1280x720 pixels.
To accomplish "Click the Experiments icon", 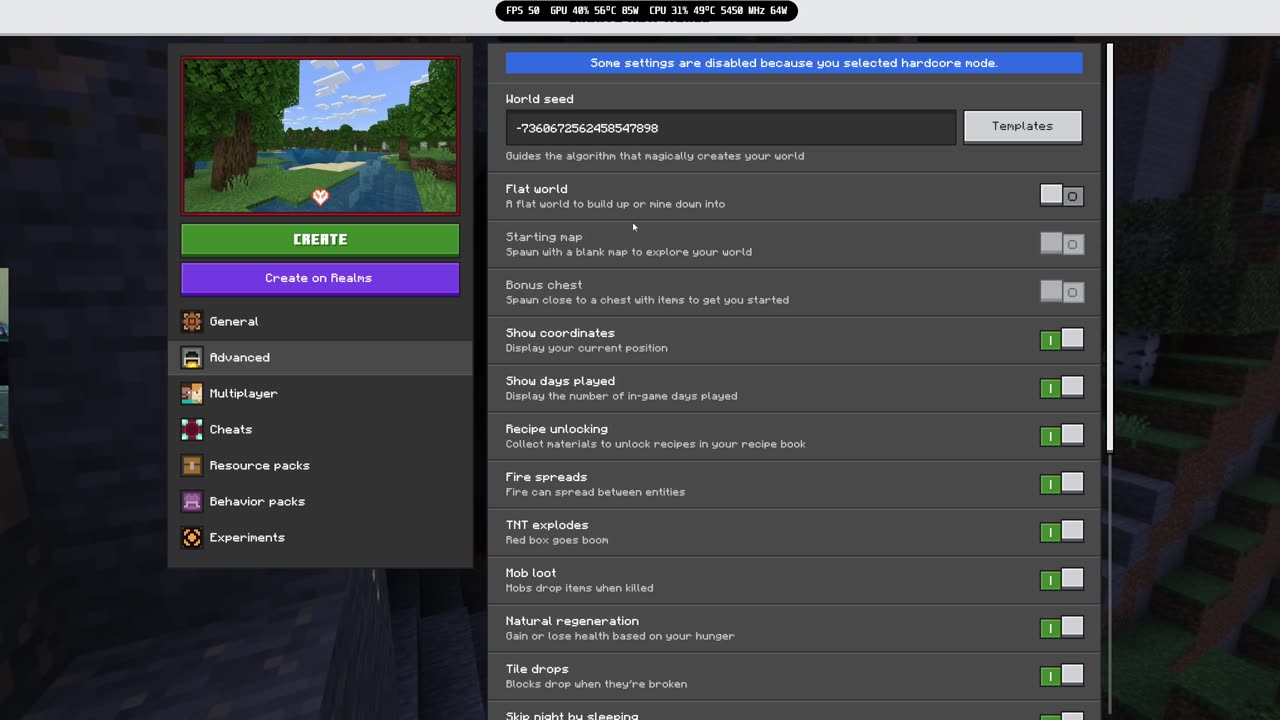I will pyautogui.click(x=191, y=537).
